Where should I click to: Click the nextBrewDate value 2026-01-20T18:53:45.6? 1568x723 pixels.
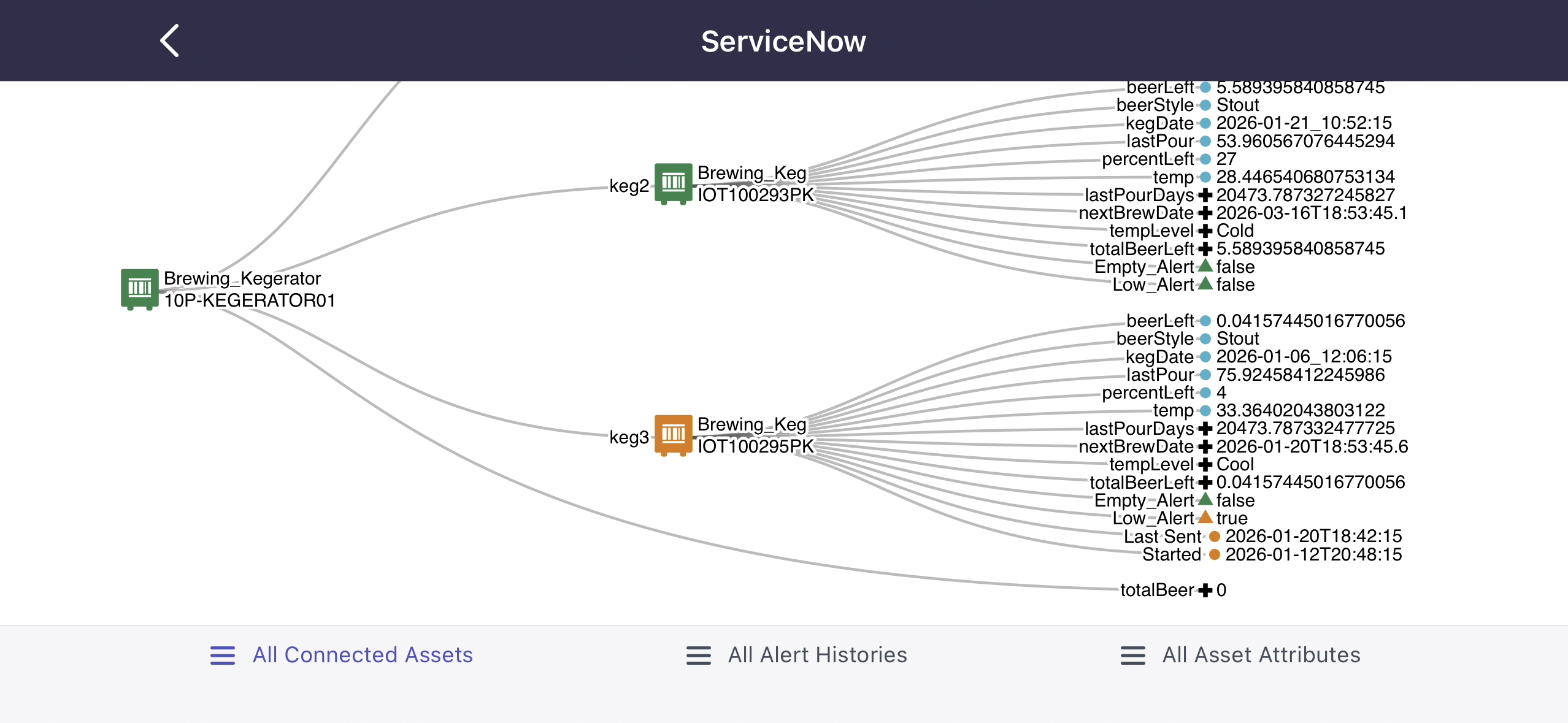(1312, 446)
